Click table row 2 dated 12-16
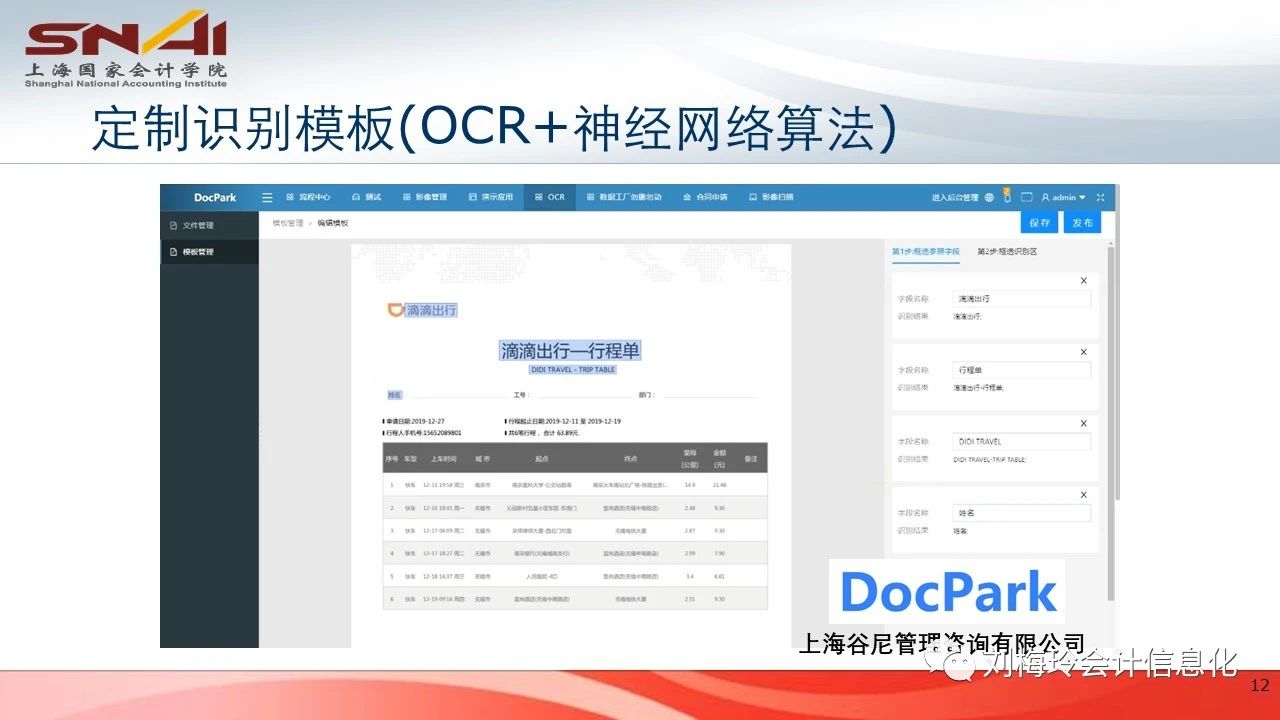1280x720 pixels. 575,507
